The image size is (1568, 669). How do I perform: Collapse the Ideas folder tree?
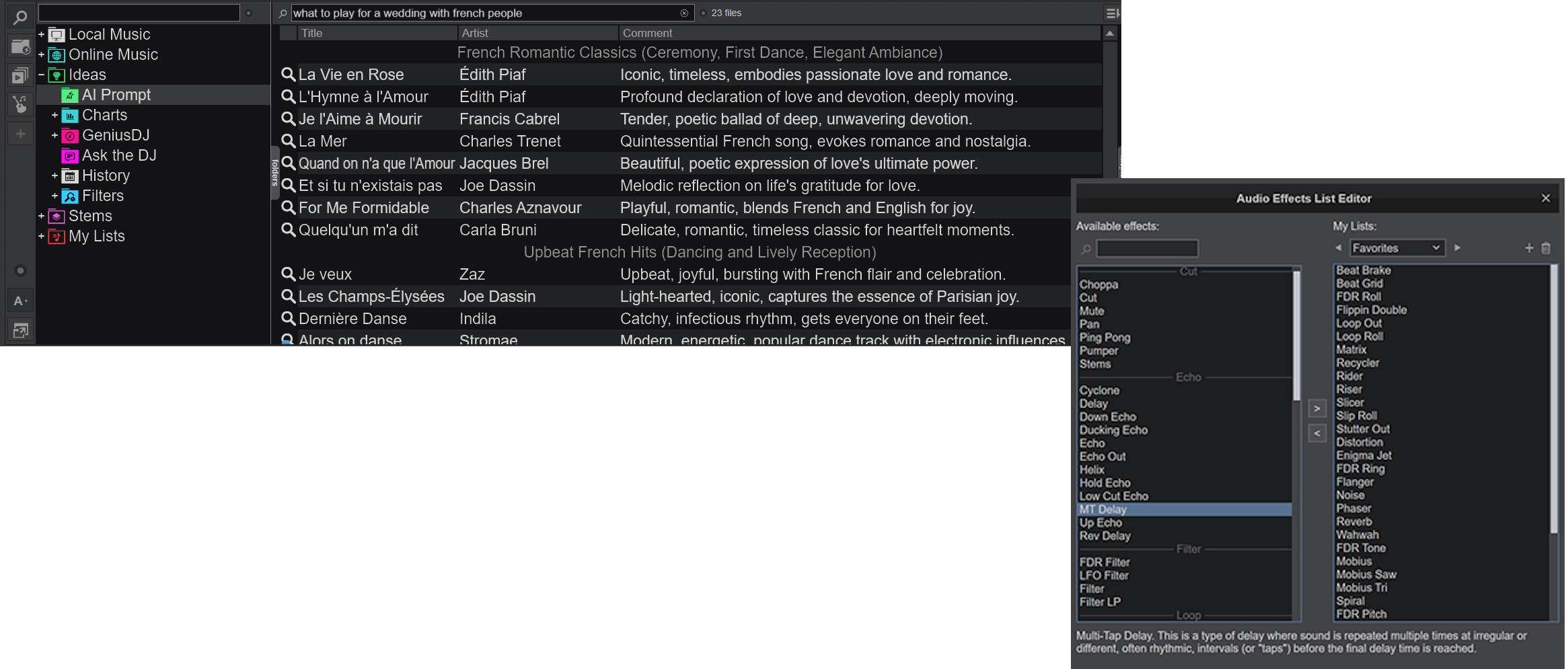click(x=42, y=75)
